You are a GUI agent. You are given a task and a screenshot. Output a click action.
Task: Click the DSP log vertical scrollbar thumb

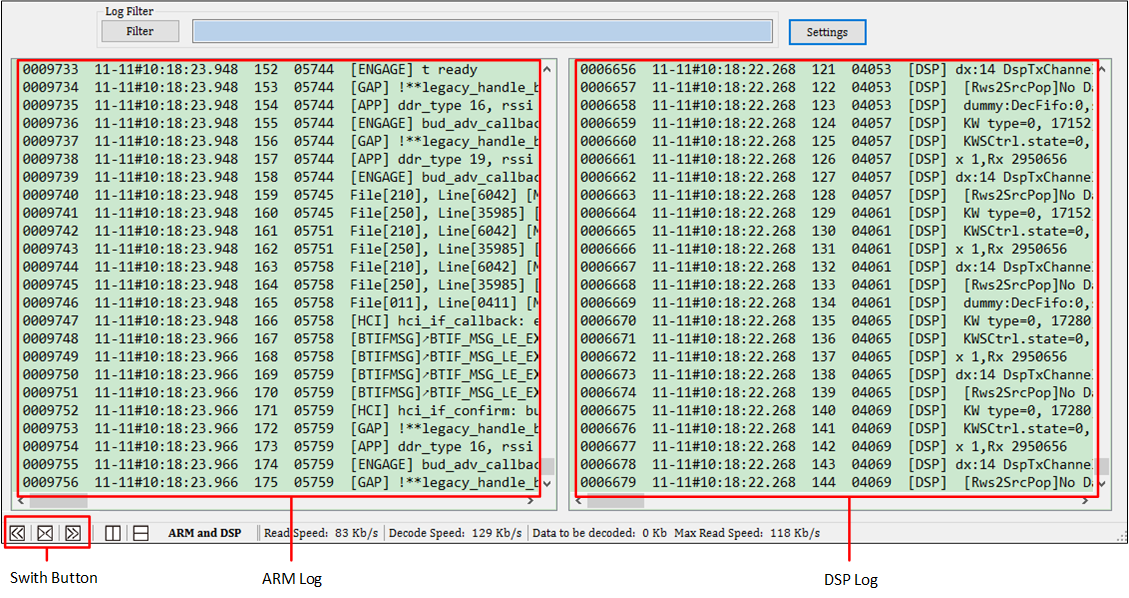point(1103,467)
